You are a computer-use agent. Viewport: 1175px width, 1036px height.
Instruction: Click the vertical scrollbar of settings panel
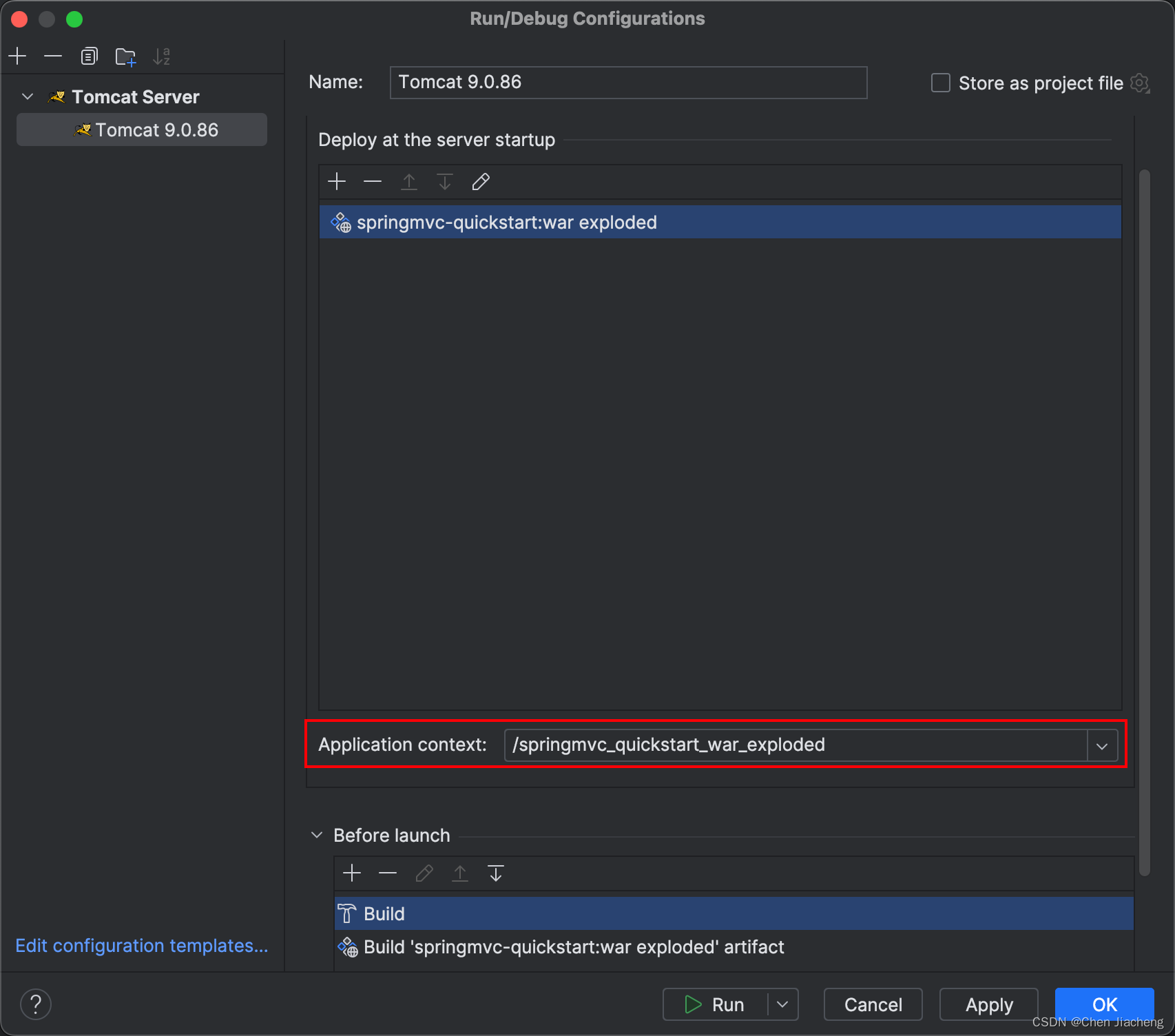click(x=1145, y=524)
